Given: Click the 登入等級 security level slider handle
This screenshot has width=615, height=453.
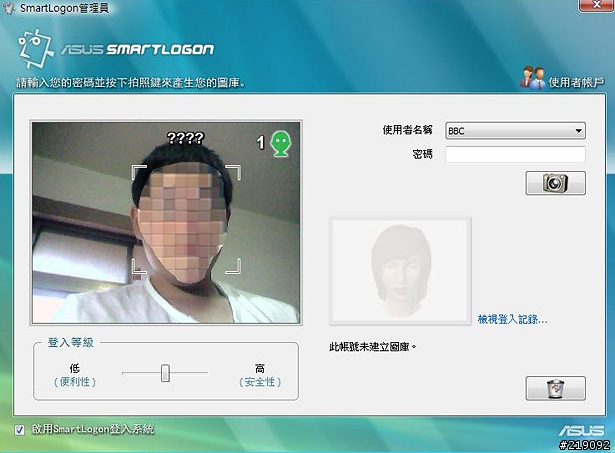Looking at the screenshot, I should pos(165,373).
